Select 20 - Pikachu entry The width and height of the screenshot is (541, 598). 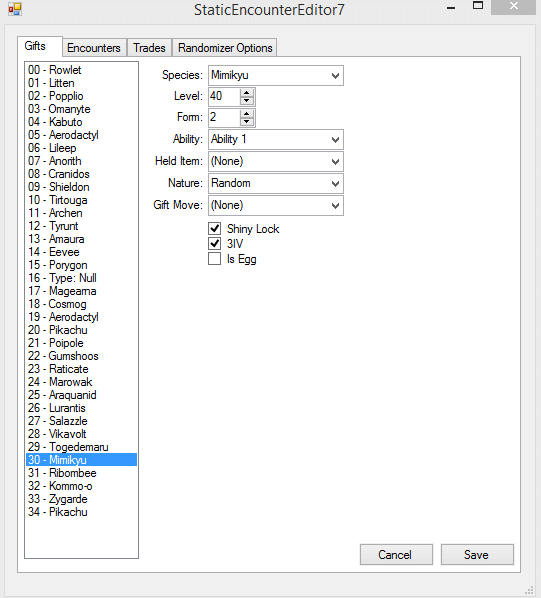click(x=81, y=330)
